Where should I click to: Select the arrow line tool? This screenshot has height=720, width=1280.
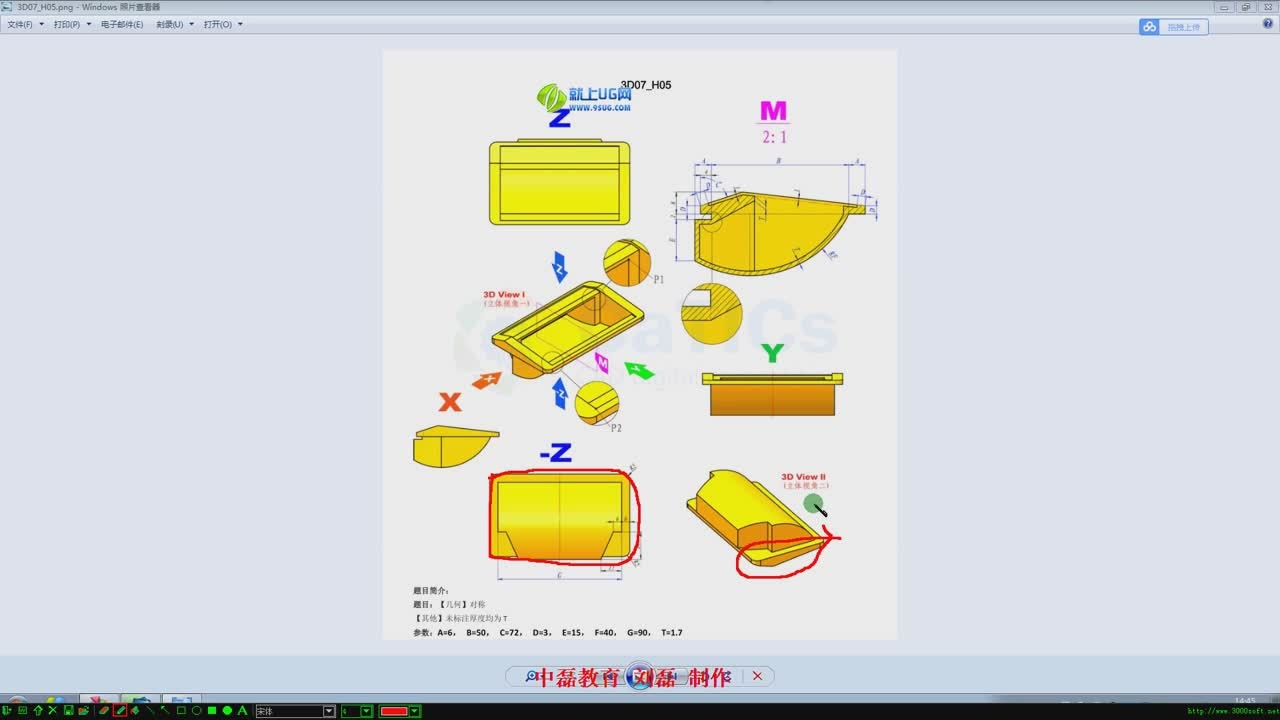[165, 711]
